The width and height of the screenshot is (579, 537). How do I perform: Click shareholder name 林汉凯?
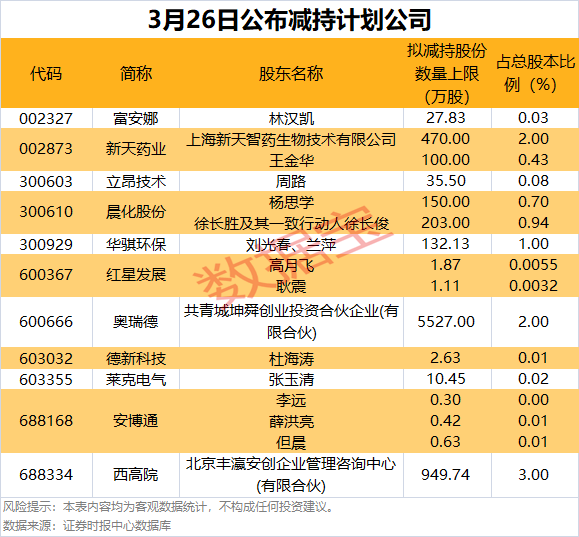click(x=291, y=119)
